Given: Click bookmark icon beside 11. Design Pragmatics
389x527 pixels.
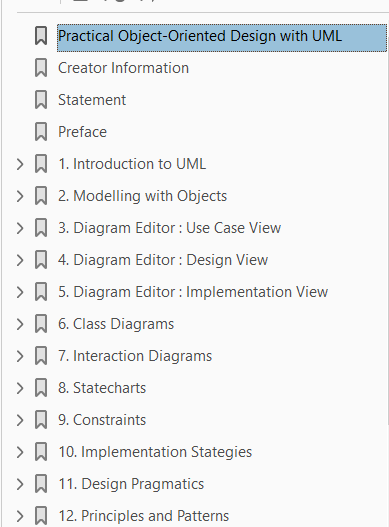Looking at the screenshot, I should pyautogui.click(x=41, y=484).
